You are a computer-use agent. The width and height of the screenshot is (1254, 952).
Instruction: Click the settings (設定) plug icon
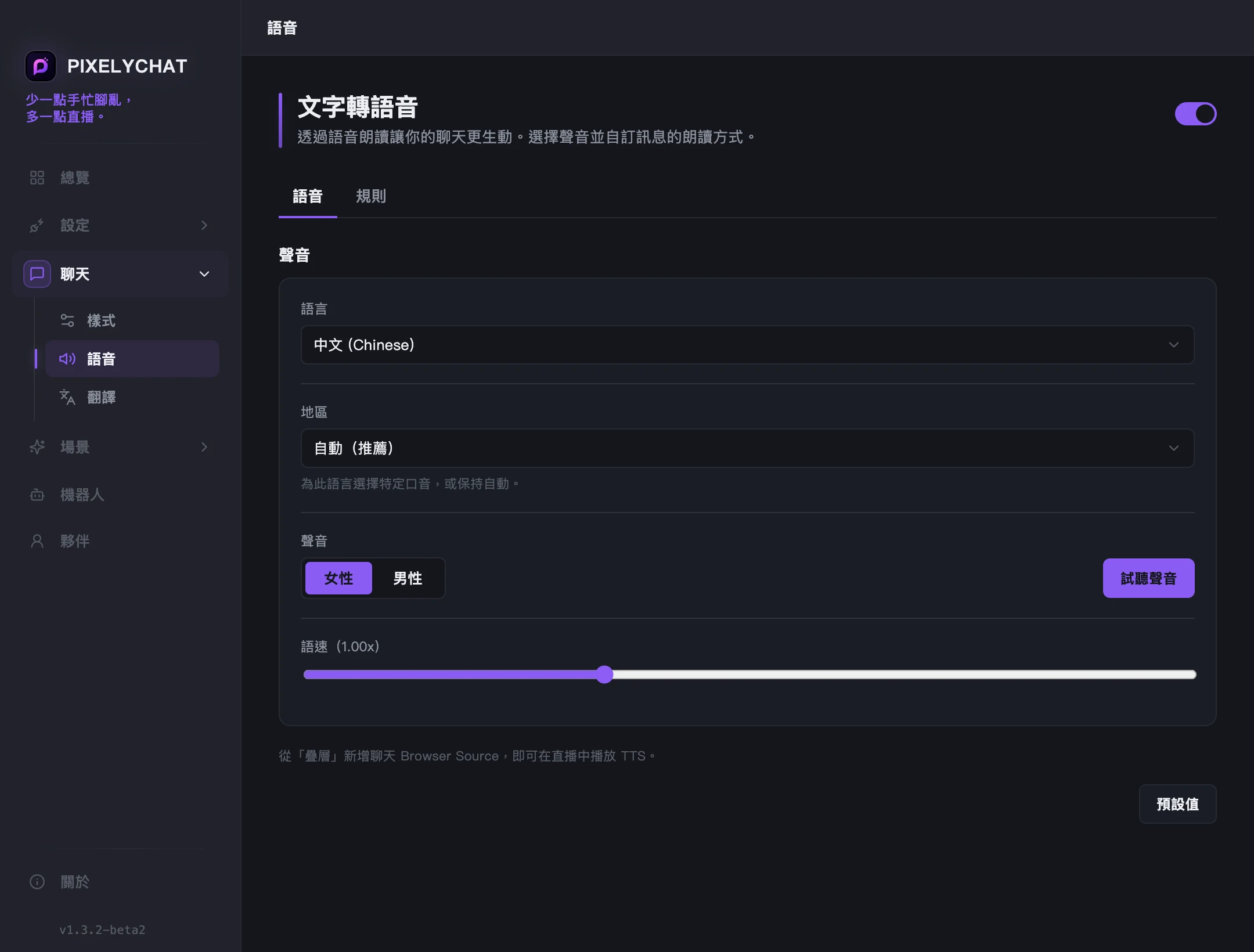point(37,225)
